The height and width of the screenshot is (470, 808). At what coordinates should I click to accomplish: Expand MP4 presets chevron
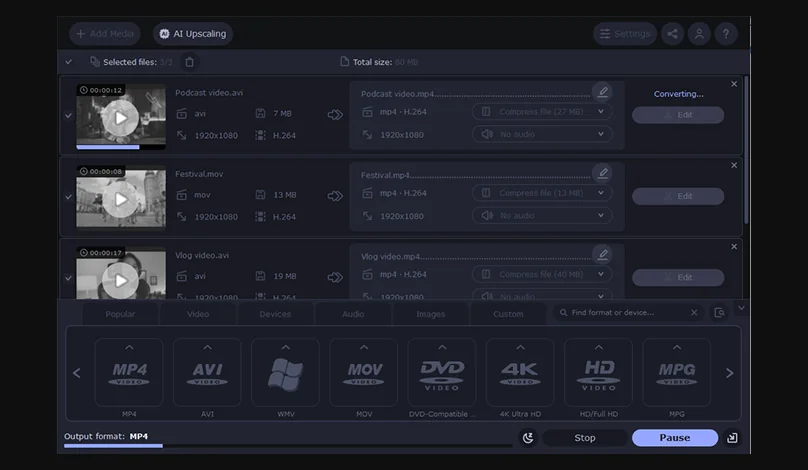[x=129, y=347]
